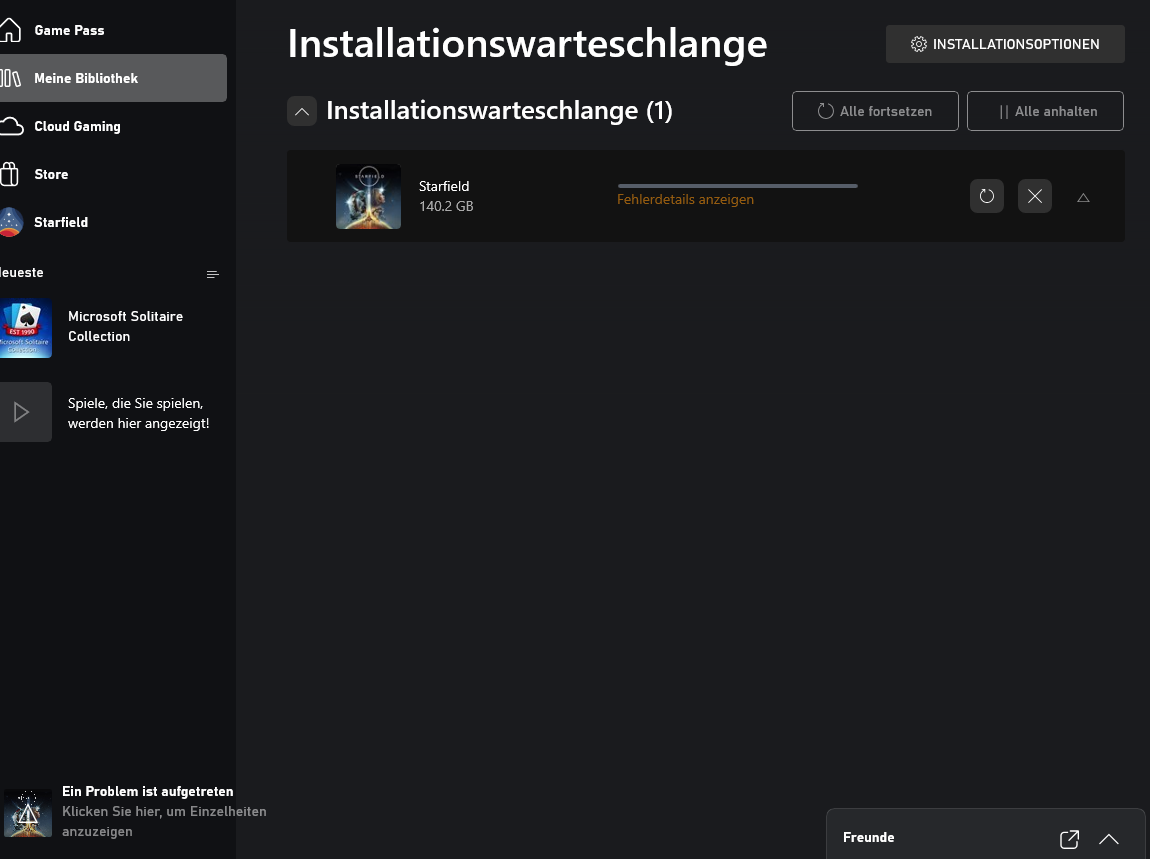This screenshot has width=1150, height=859.
Task: Click the play placeholder tile
Action: (26, 412)
